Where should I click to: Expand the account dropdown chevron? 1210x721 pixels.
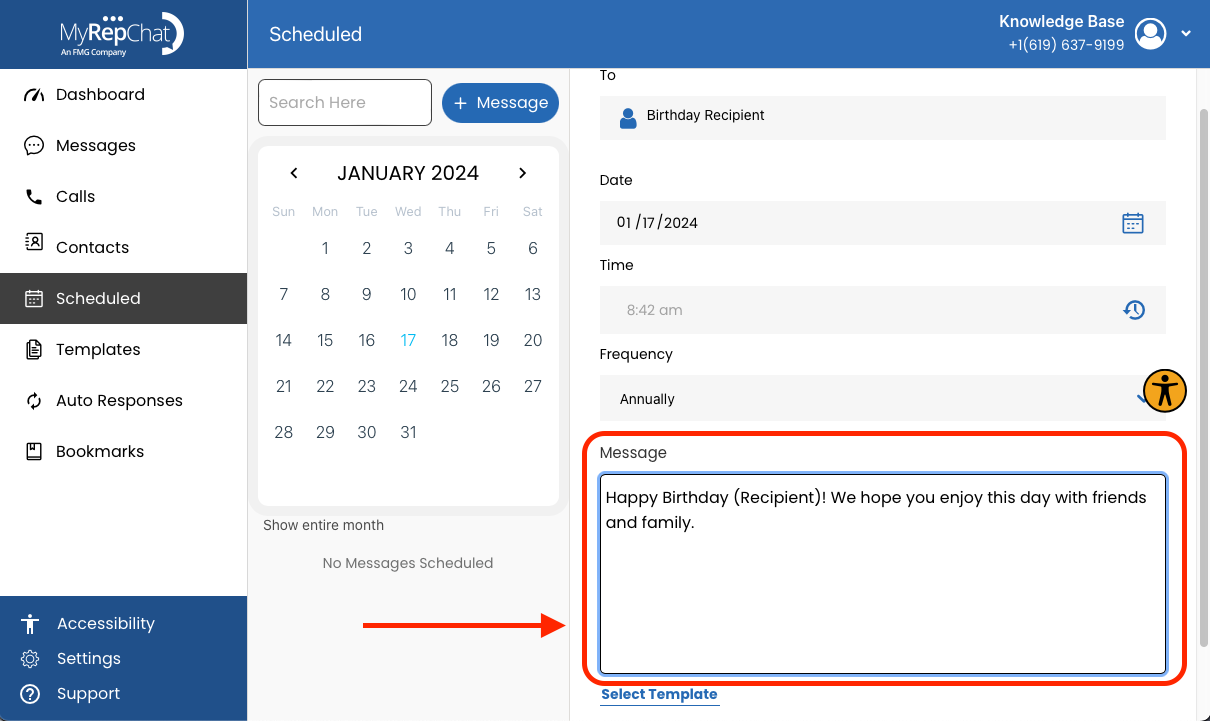pos(1186,34)
